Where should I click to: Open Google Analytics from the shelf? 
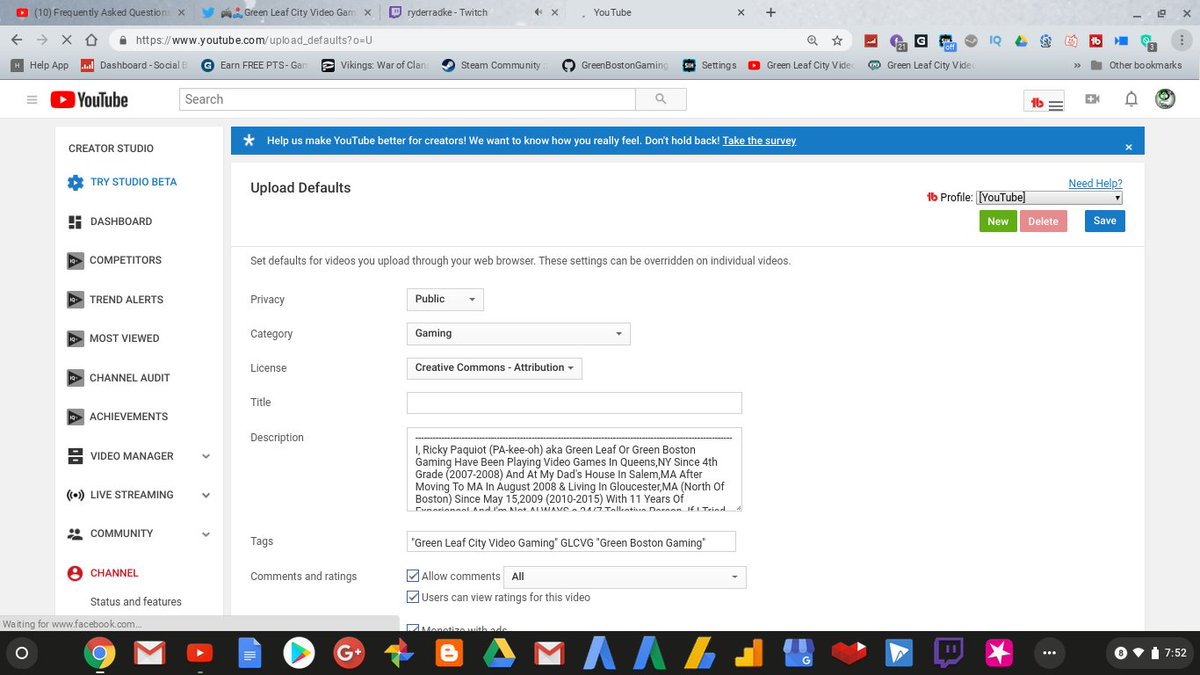coord(747,654)
